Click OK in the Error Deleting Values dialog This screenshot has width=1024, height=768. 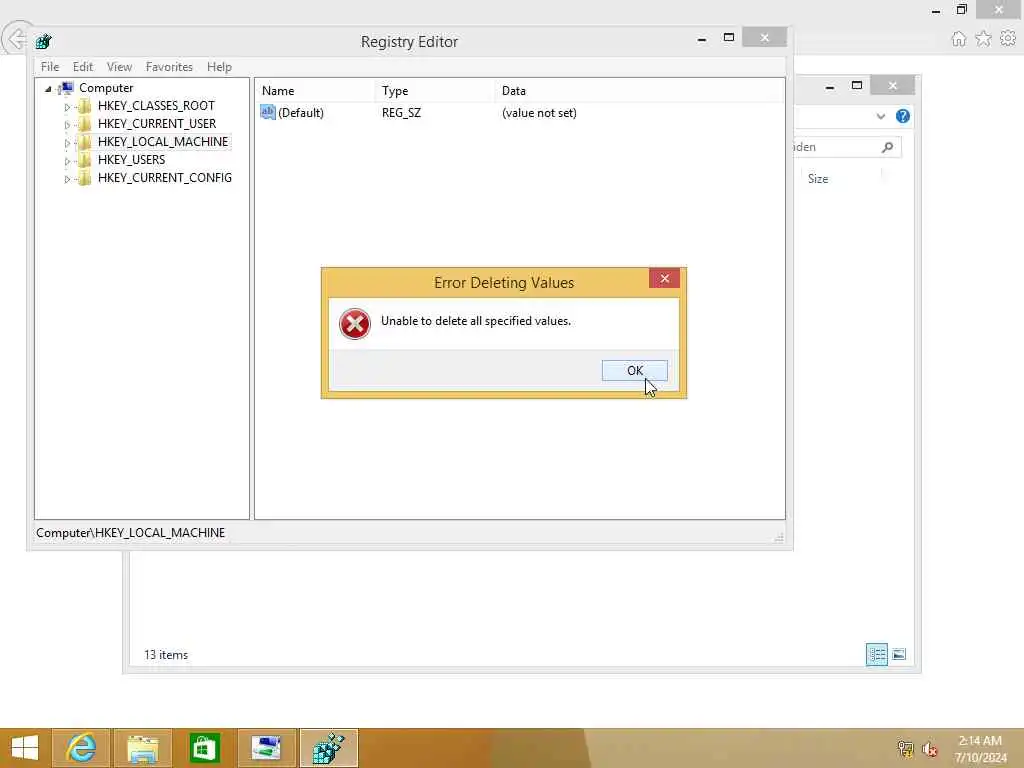(634, 370)
